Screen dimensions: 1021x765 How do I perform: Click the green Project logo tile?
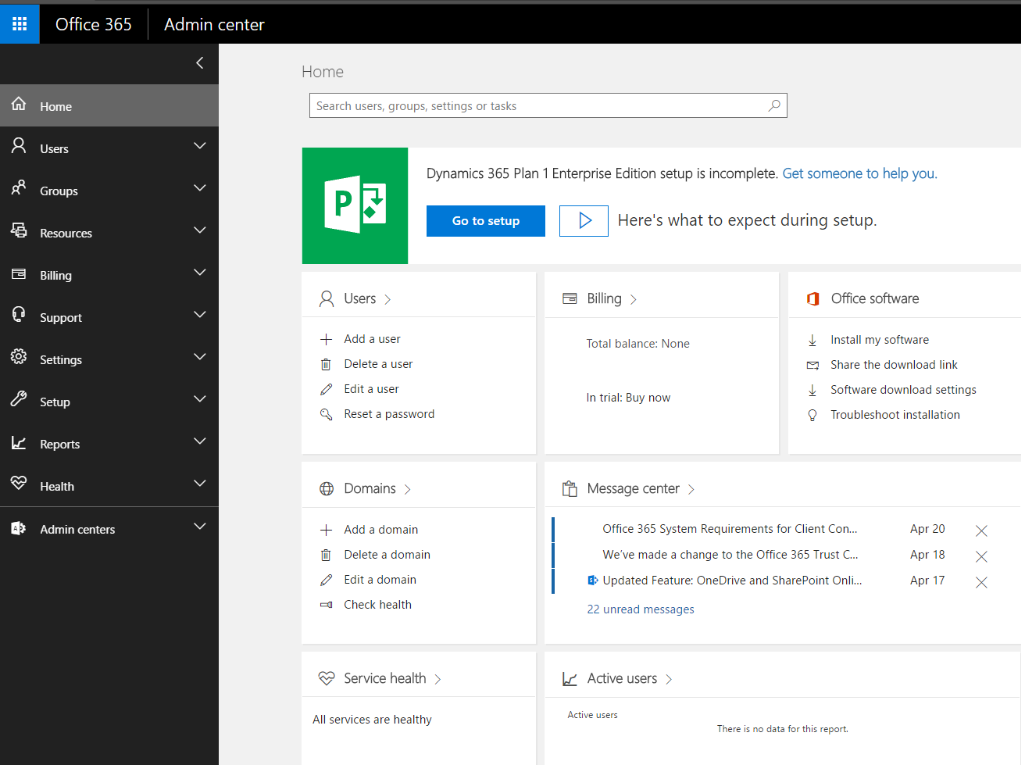[355, 206]
